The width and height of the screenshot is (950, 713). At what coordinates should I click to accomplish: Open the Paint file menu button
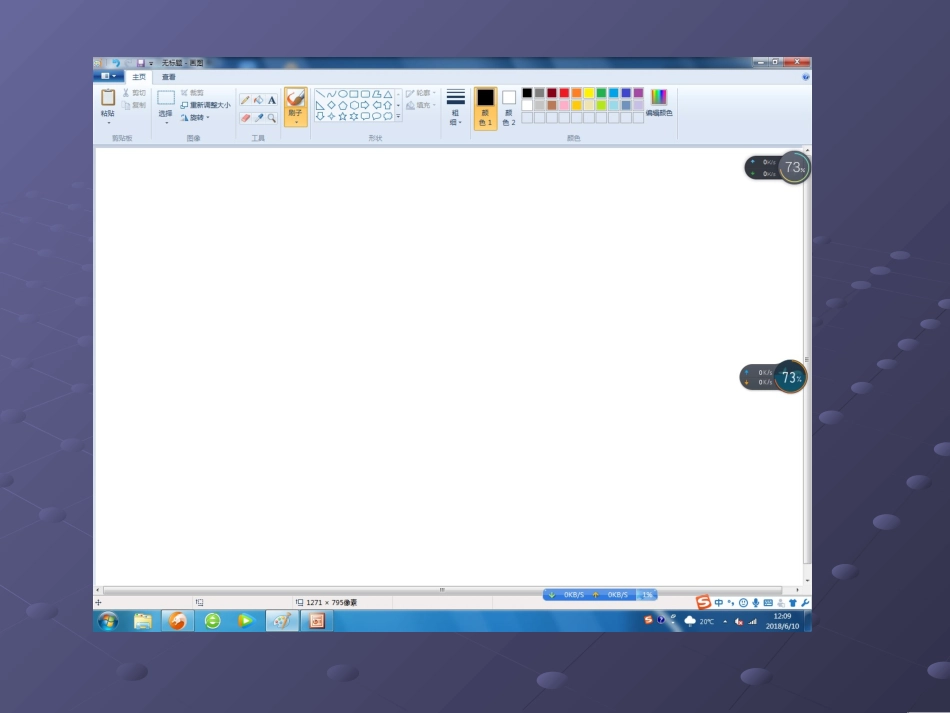click(x=108, y=76)
